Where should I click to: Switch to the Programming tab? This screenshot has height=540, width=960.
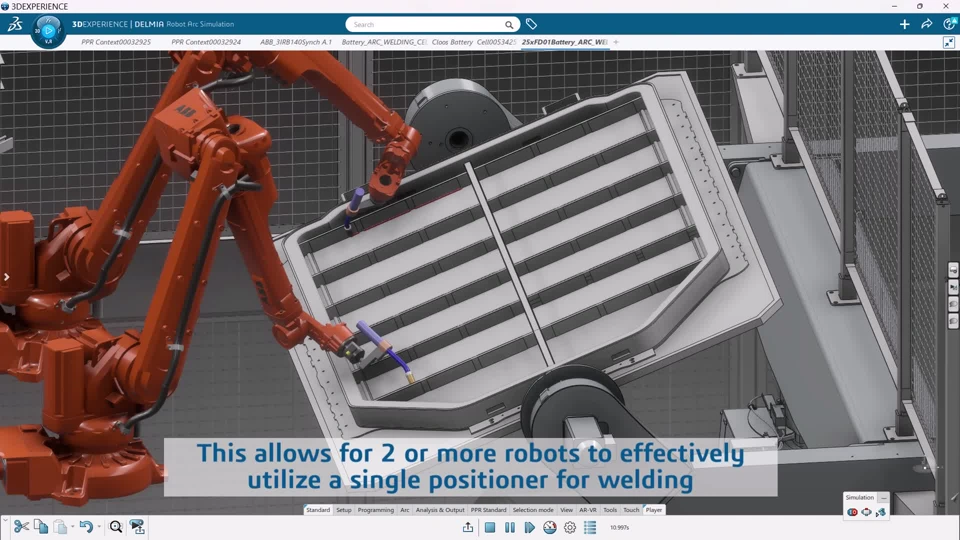(376, 509)
